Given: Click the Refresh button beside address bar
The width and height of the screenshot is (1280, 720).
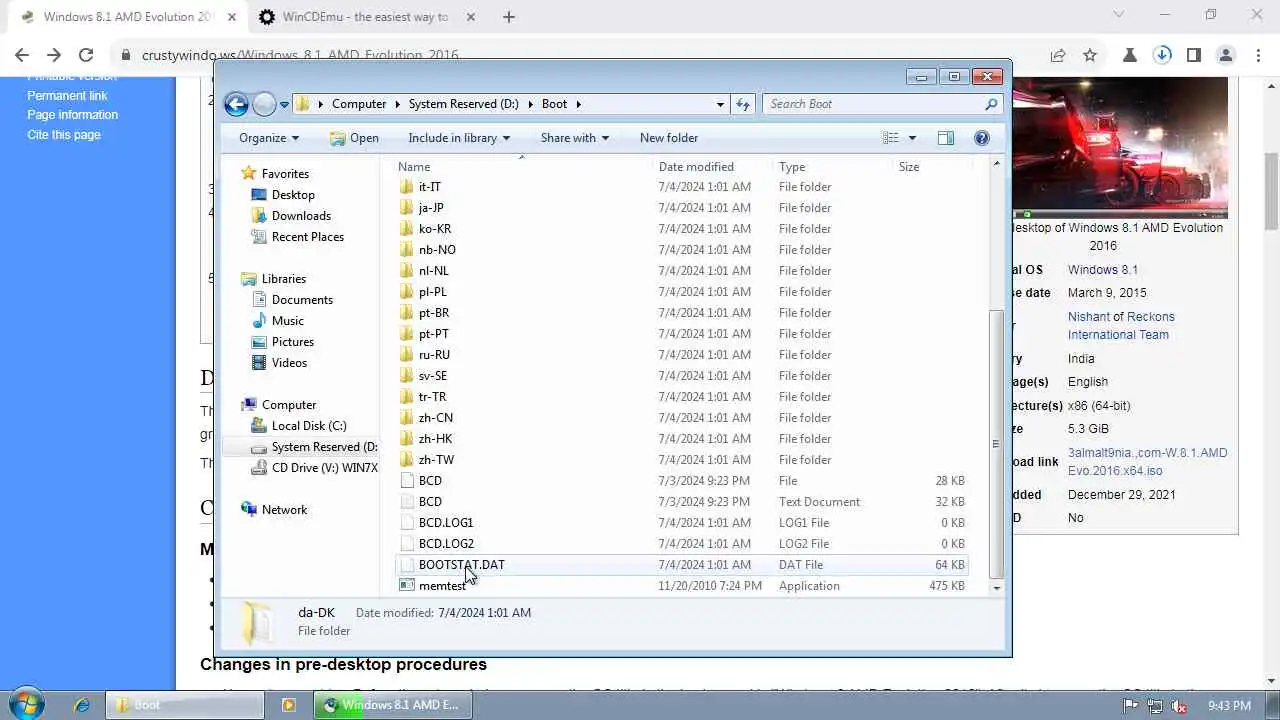Looking at the screenshot, I should (x=743, y=104).
